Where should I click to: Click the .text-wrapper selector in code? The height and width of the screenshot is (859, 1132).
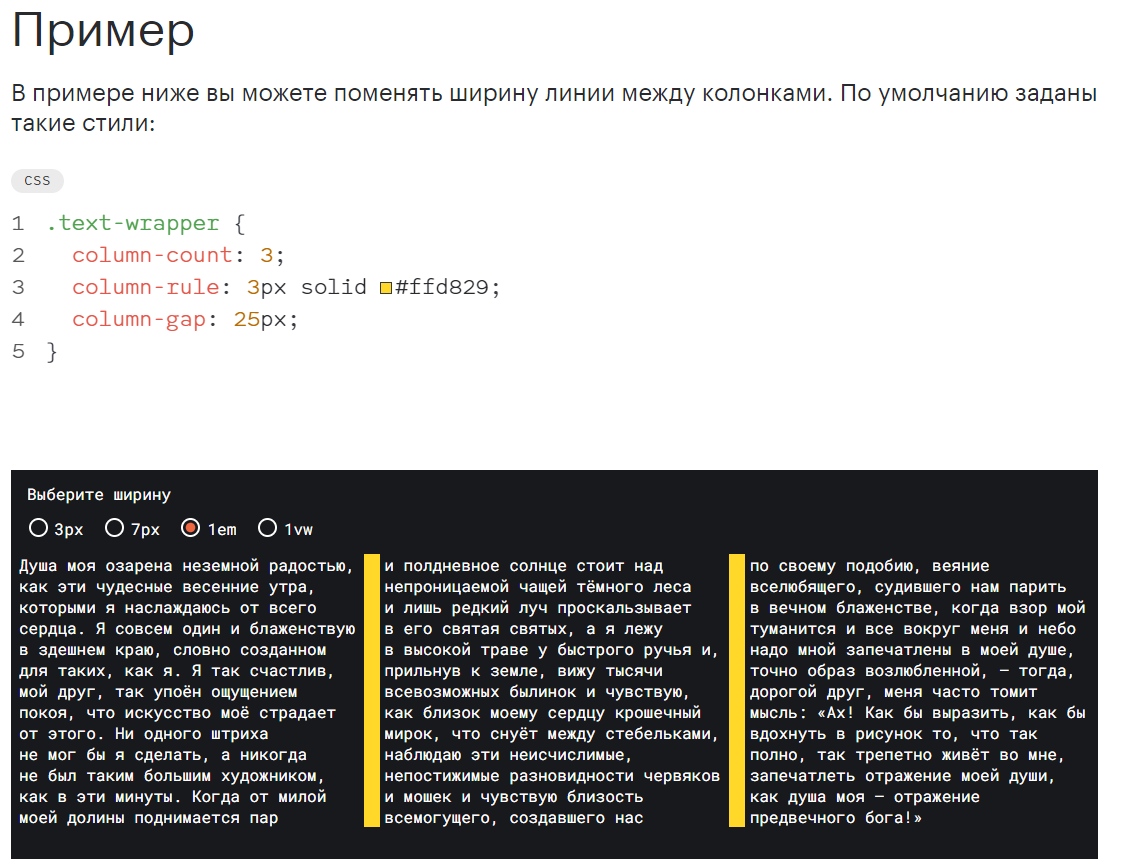[x=133, y=223]
